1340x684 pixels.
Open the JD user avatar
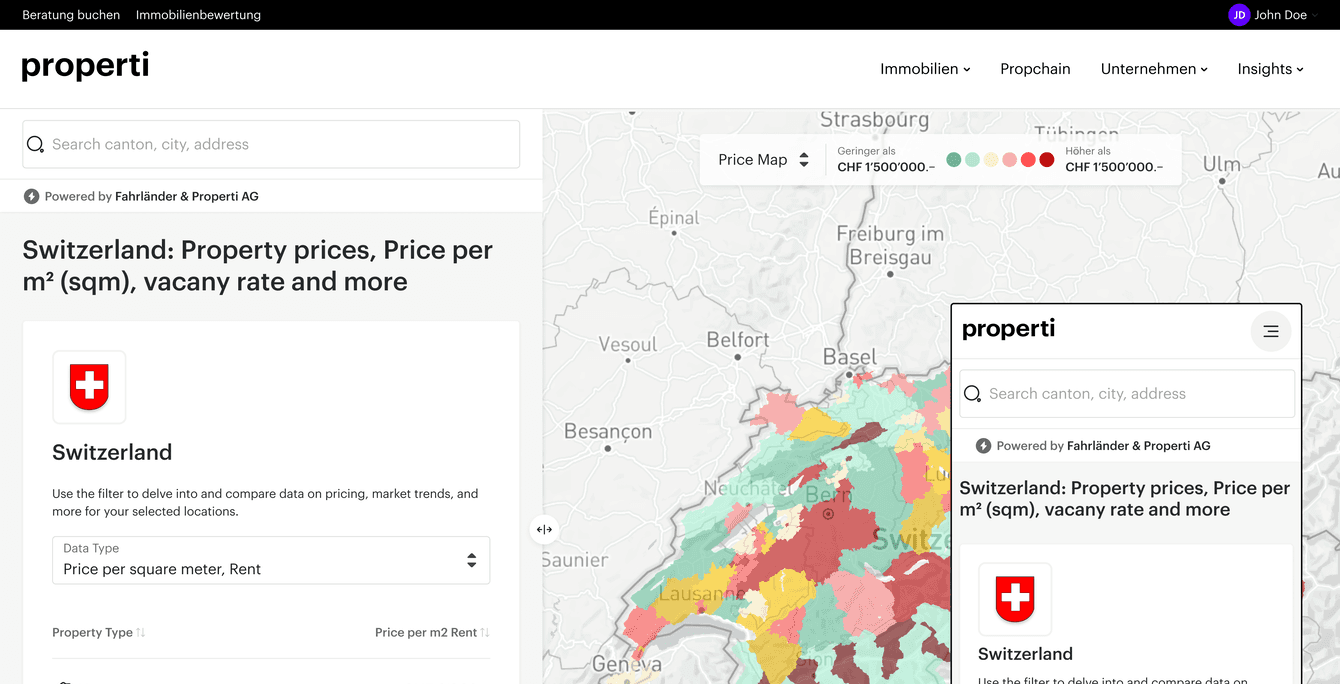[x=1239, y=15]
